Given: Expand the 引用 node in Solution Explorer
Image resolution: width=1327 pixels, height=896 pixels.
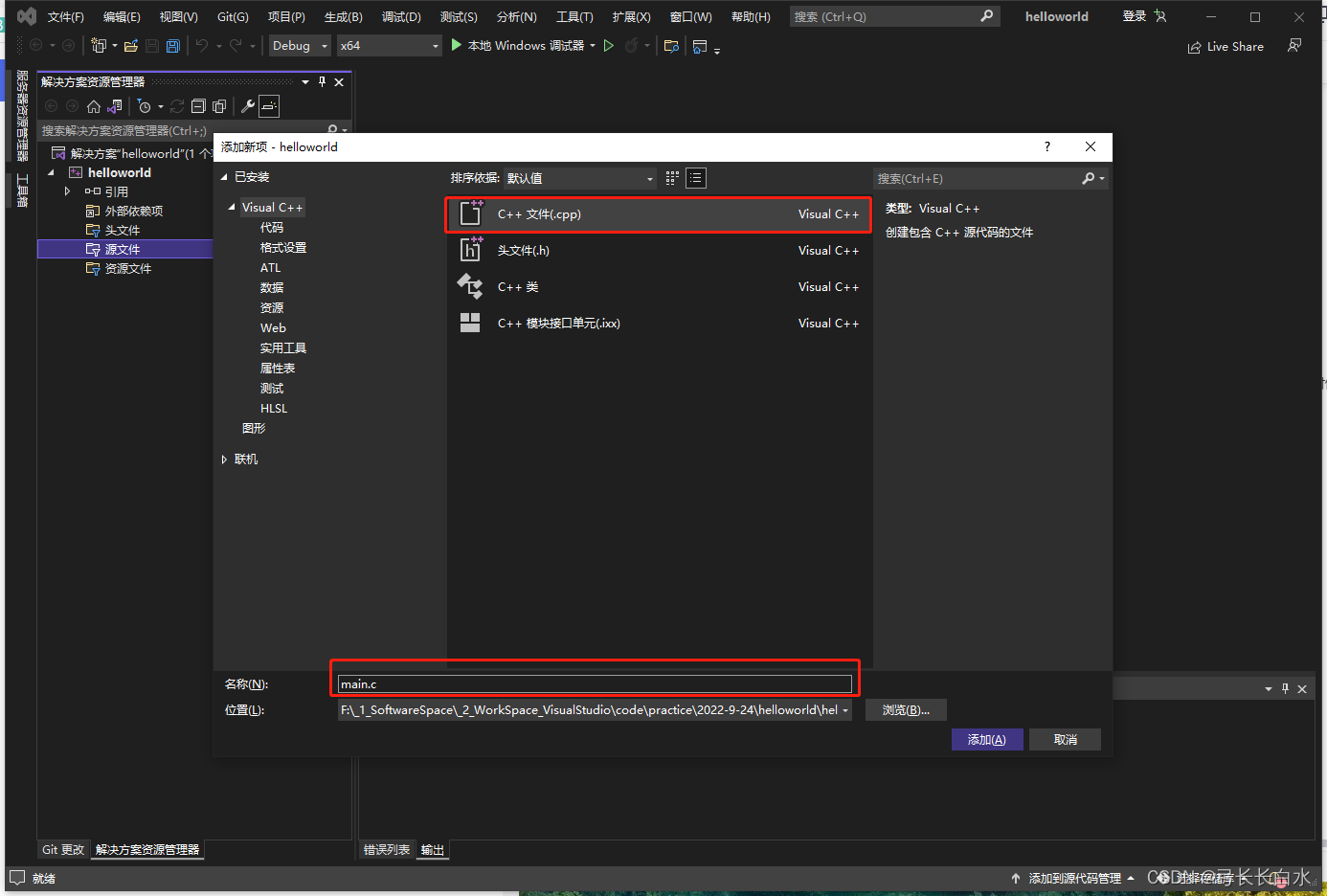Looking at the screenshot, I should (67, 191).
